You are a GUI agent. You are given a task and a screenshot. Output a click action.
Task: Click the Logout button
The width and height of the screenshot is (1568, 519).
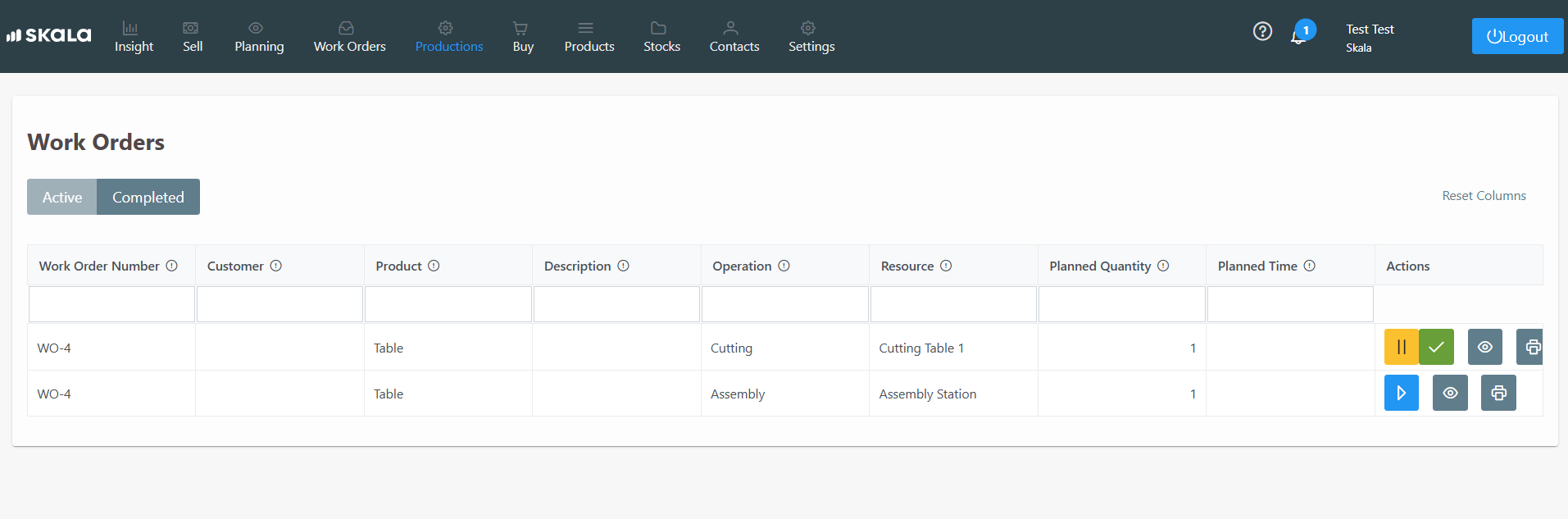click(1516, 36)
